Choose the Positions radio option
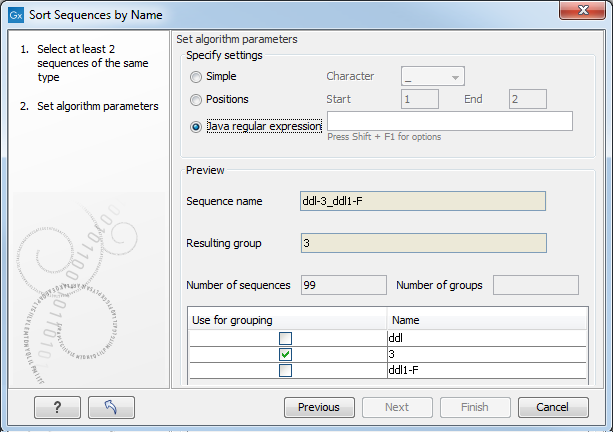Image resolution: width=613 pixels, height=432 pixels. point(196,99)
